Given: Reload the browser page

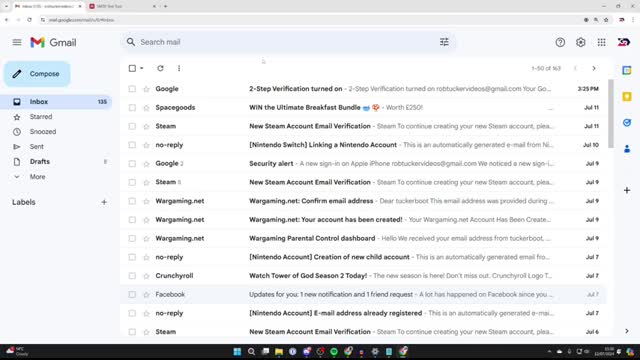Looking at the screenshot, I should (29, 20).
